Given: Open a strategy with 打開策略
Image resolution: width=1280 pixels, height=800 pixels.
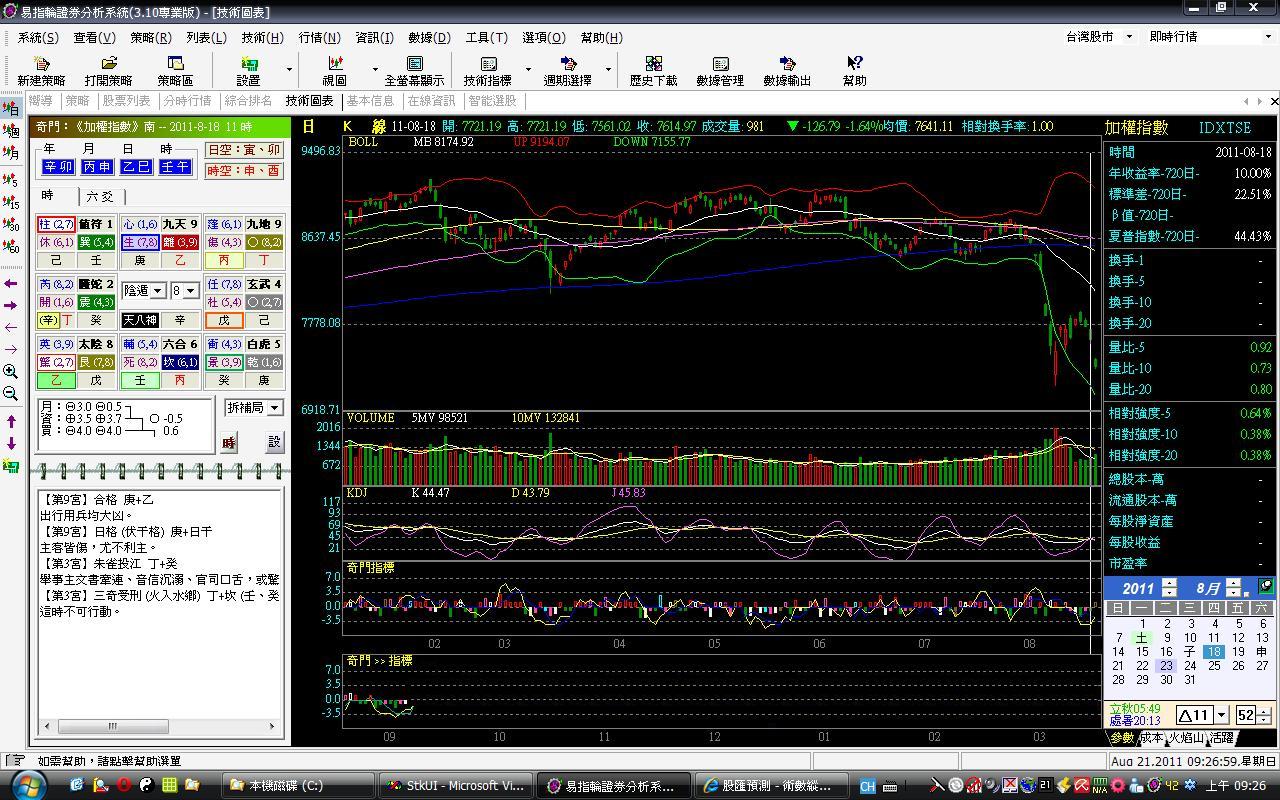Looking at the screenshot, I should [x=108, y=70].
